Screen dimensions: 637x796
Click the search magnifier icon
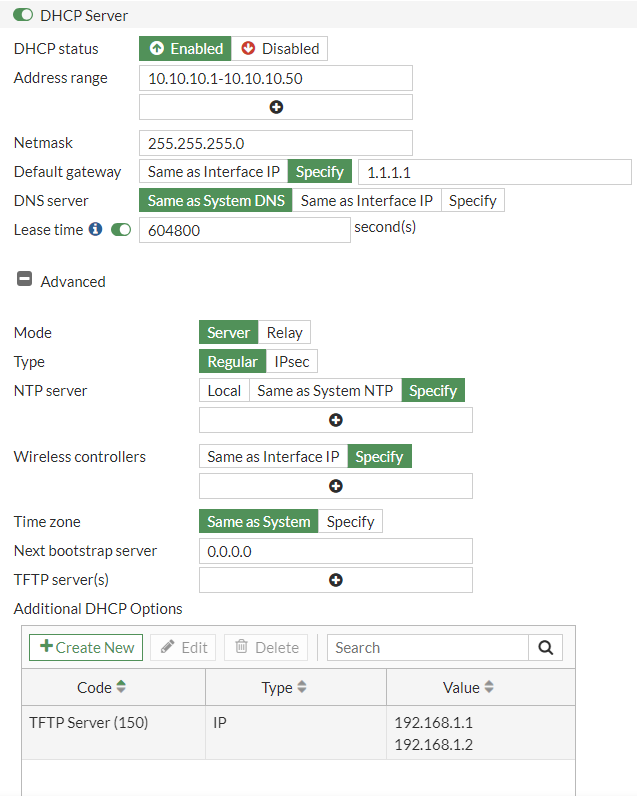pyautogui.click(x=545, y=647)
